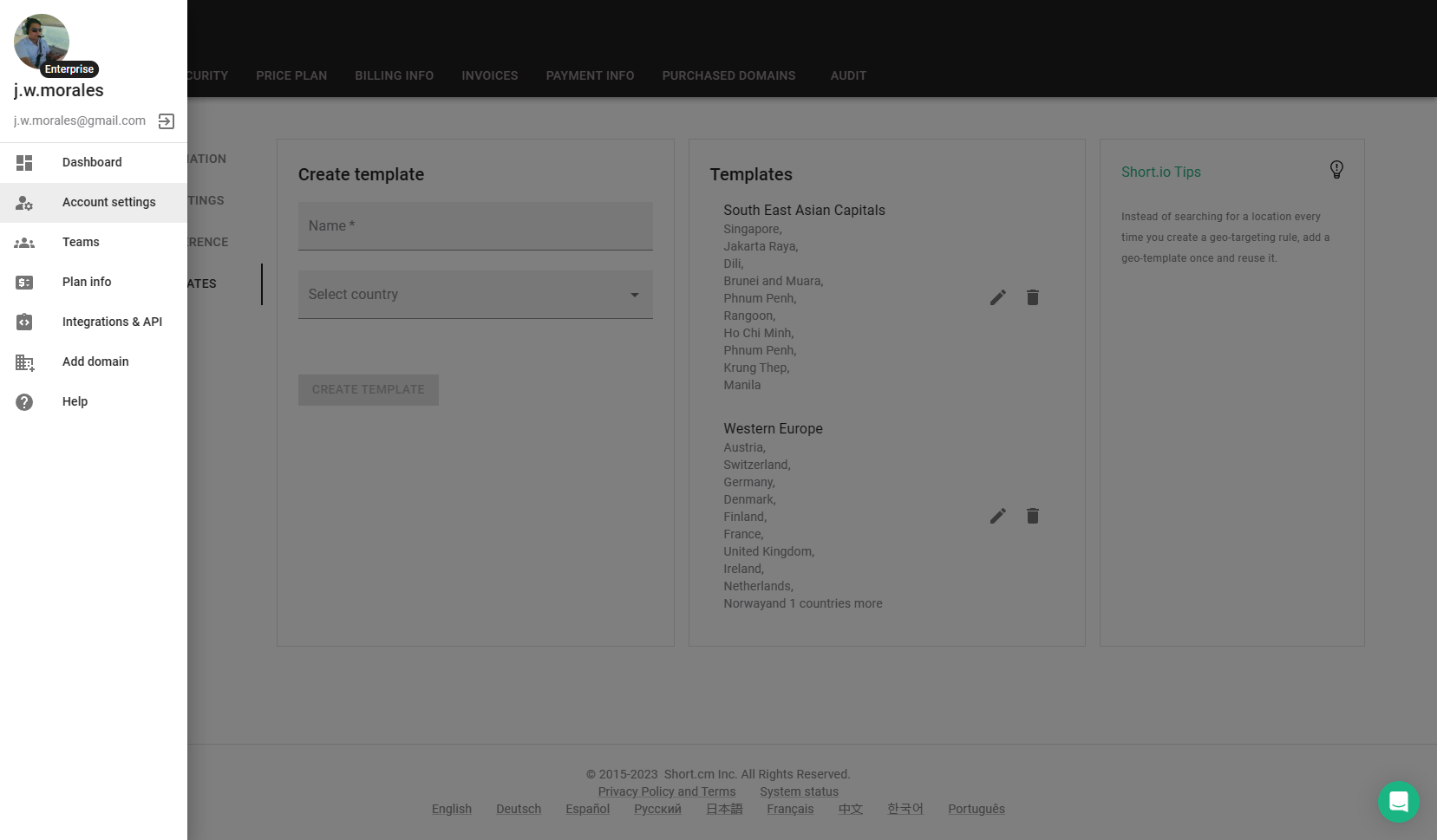Viewport: 1437px width, 840px height.
Task: Switch to the Billing Info tab
Action: click(x=394, y=75)
